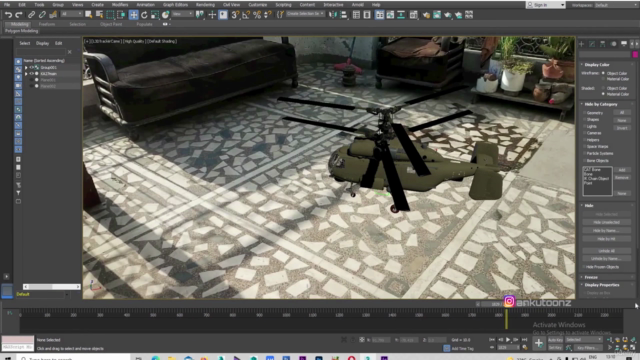Activate the Select and Scale tool

(x=155, y=15)
